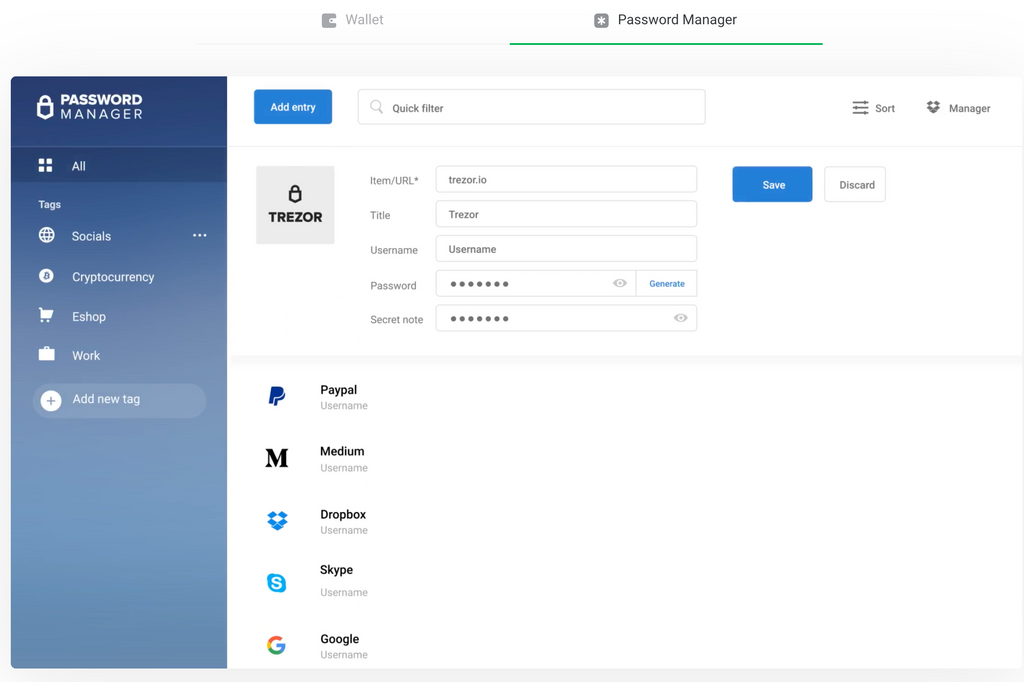Open the Manager account menu

pyautogui.click(x=958, y=108)
